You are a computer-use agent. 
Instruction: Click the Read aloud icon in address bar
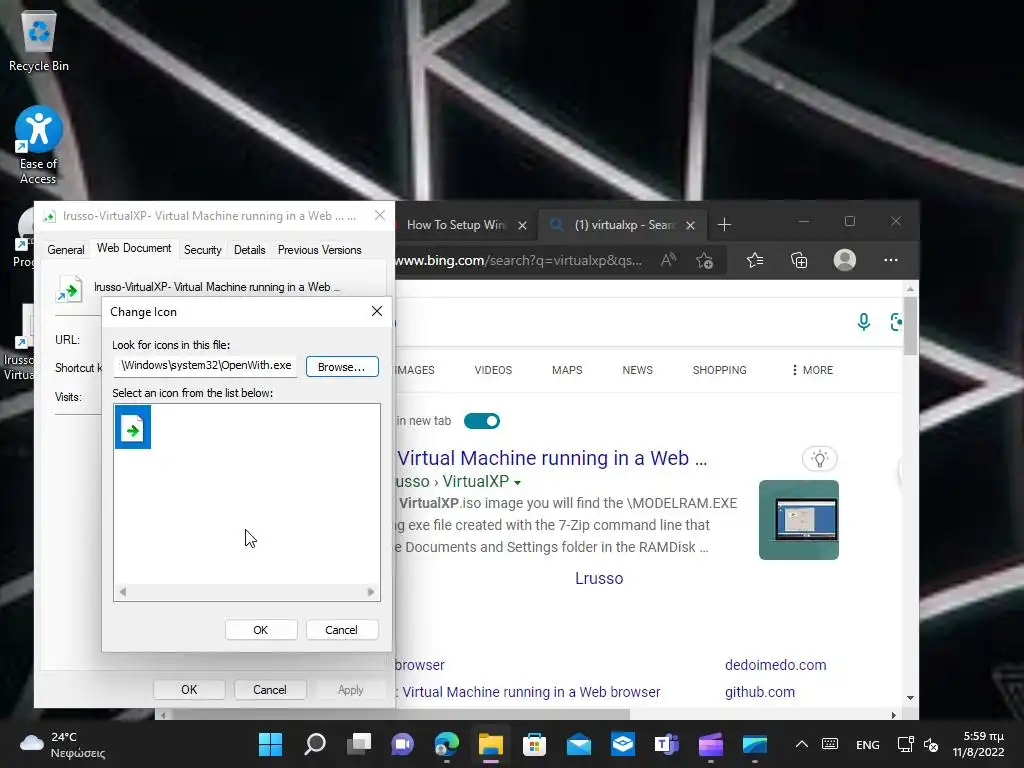click(x=668, y=261)
